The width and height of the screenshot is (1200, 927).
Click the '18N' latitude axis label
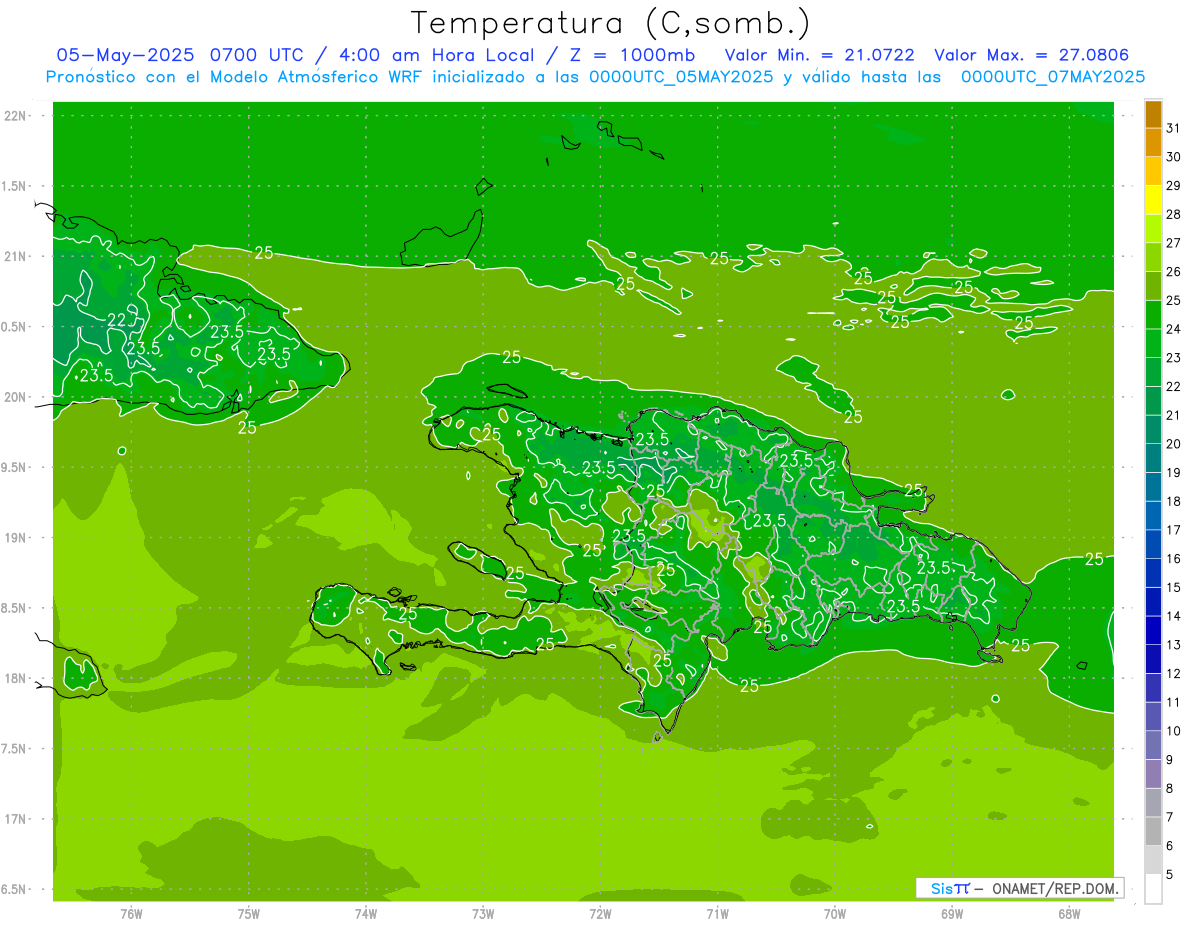16,678
